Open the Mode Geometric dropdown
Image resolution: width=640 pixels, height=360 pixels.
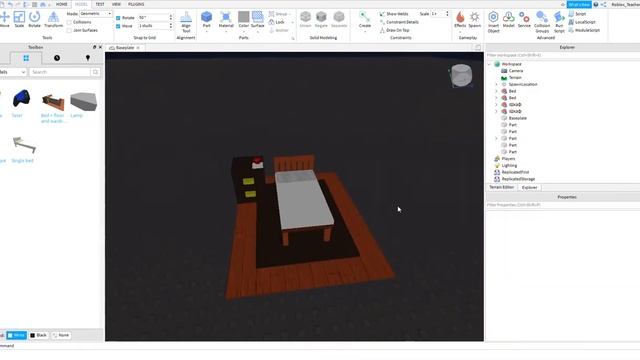click(x=96, y=13)
